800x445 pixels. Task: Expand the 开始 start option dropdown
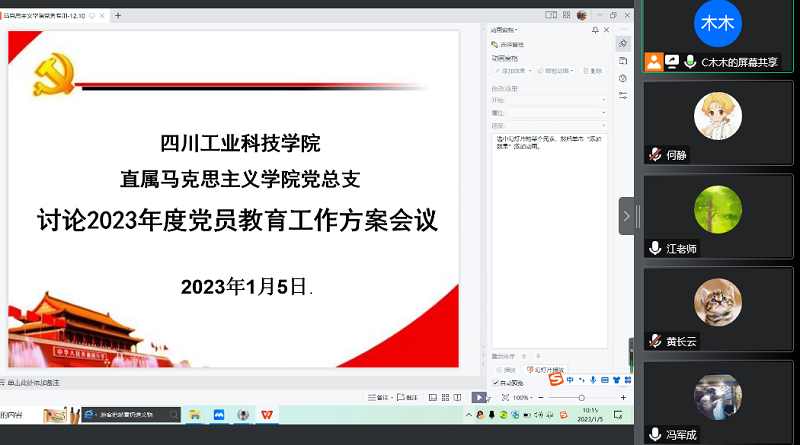click(603, 100)
